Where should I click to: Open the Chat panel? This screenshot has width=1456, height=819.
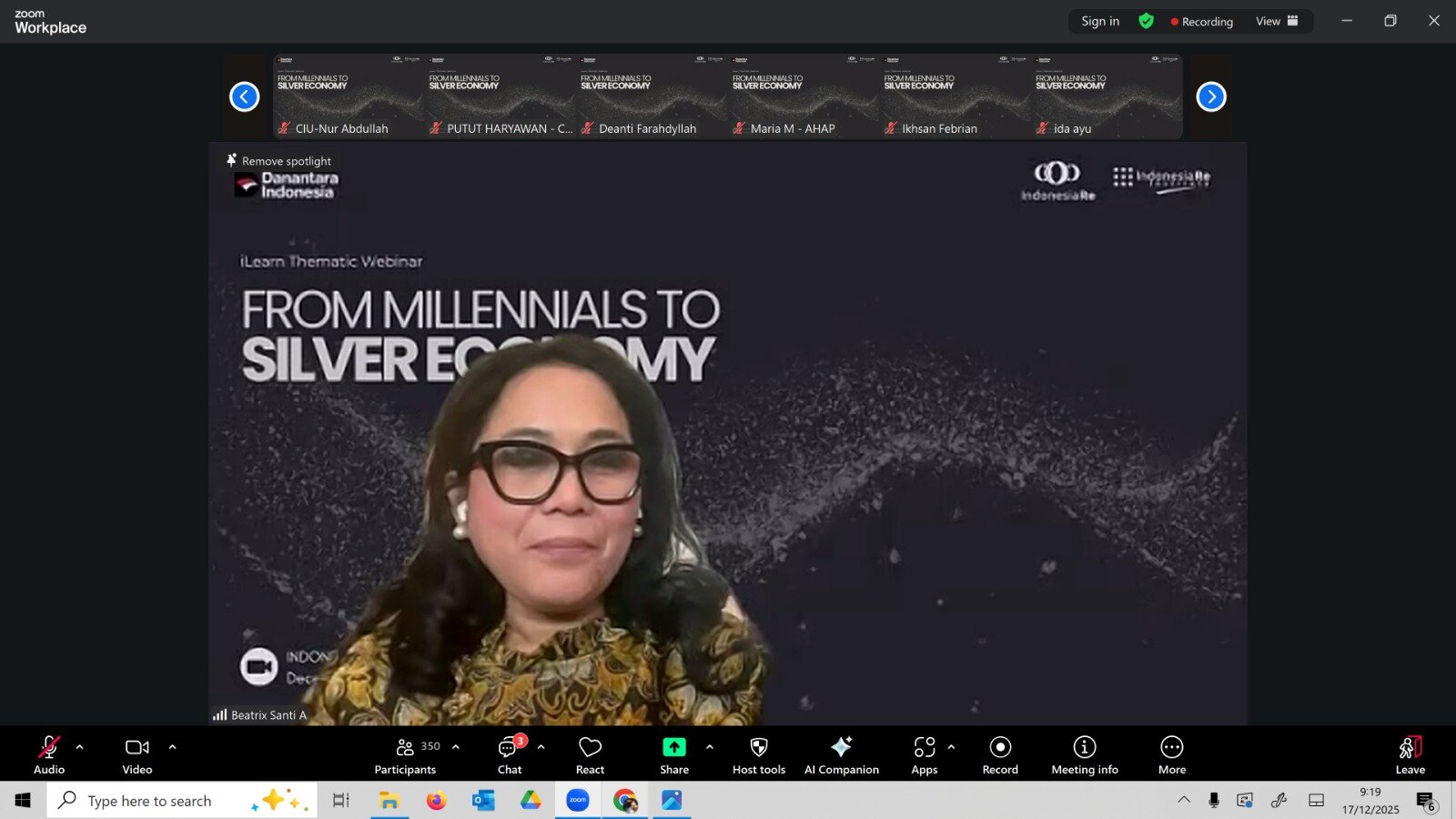(509, 755)
